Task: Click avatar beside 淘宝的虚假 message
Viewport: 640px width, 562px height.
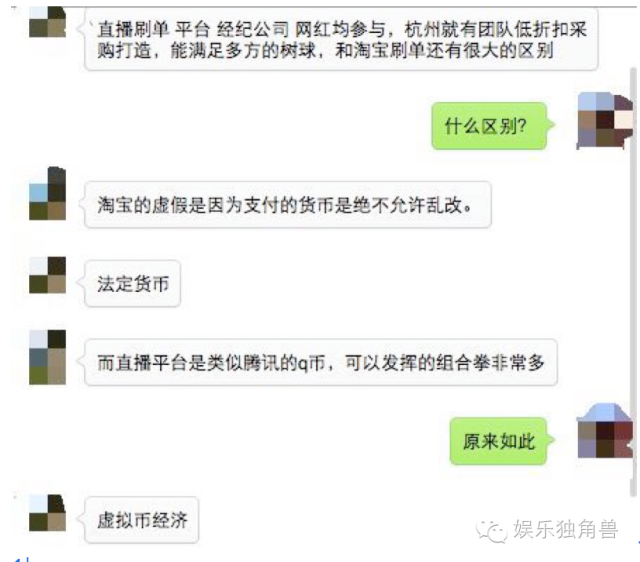Action: click(47, 193)
